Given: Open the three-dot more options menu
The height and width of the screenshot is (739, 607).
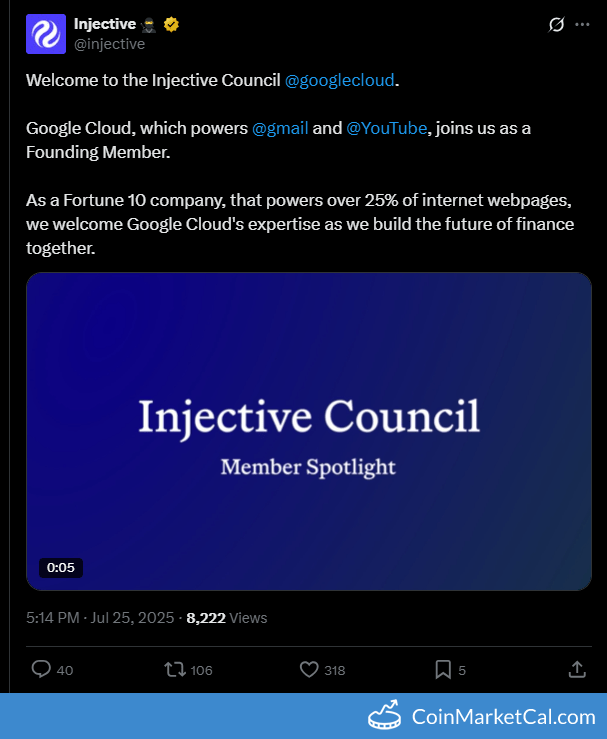Looking at the screenshot, I should click(582, 25).
